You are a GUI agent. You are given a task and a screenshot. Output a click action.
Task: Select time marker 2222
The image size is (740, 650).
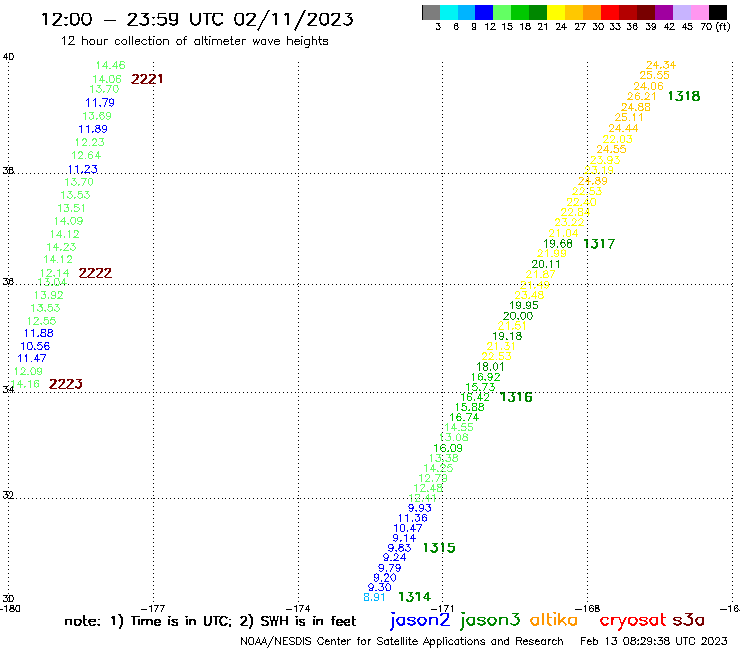pyautogui.click(x=95, y=273)
